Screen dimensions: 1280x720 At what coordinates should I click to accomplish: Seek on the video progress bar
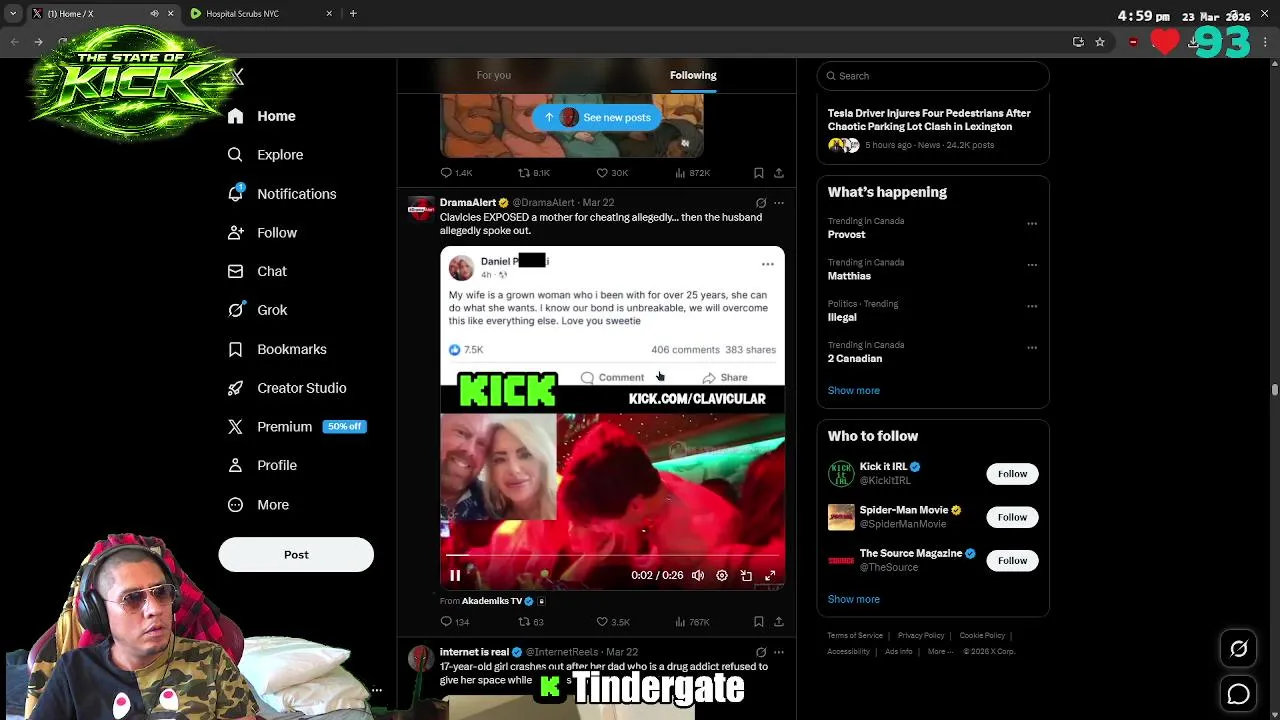[612, 554]
